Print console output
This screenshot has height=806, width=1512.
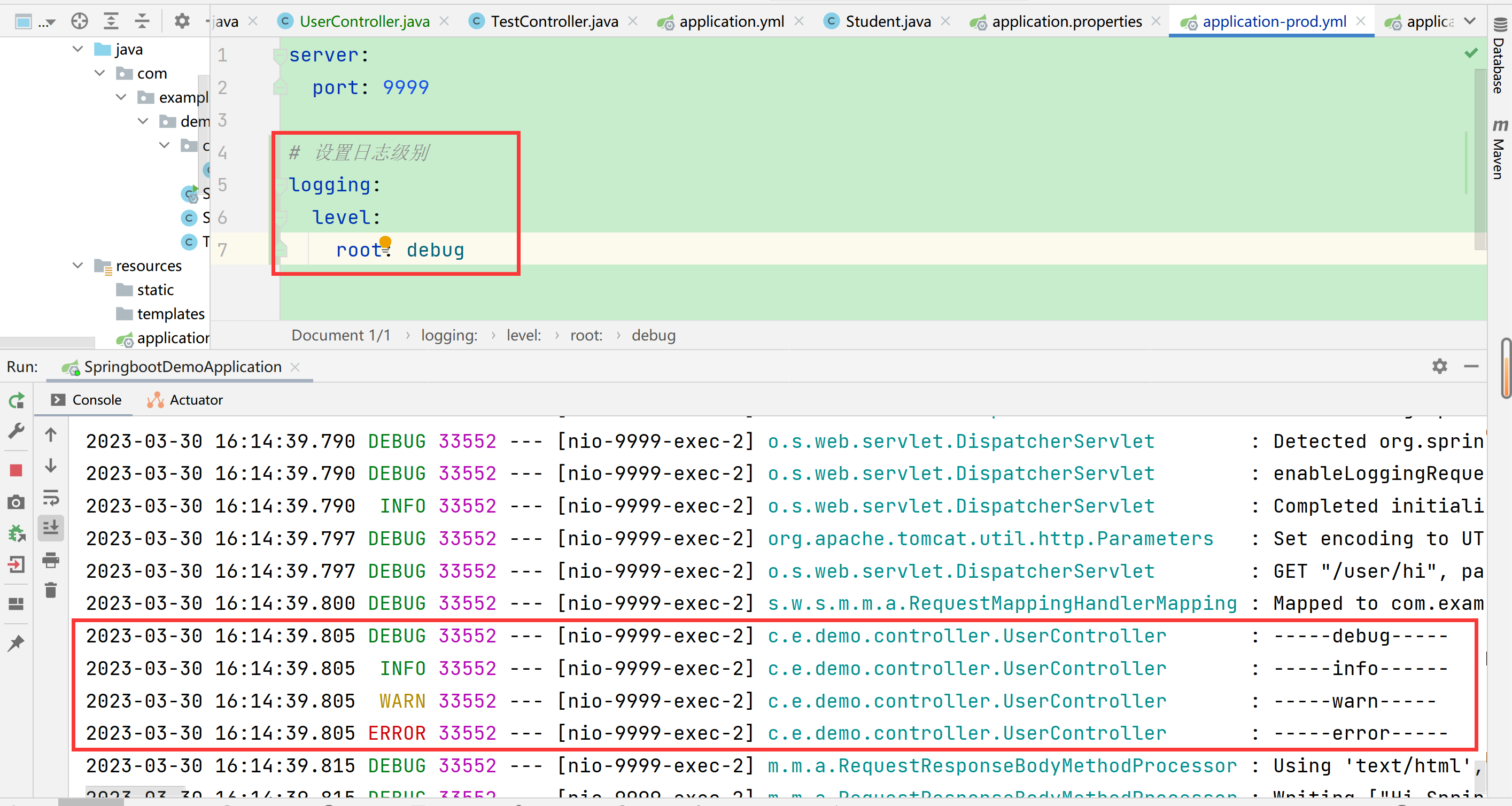point(51,560)
